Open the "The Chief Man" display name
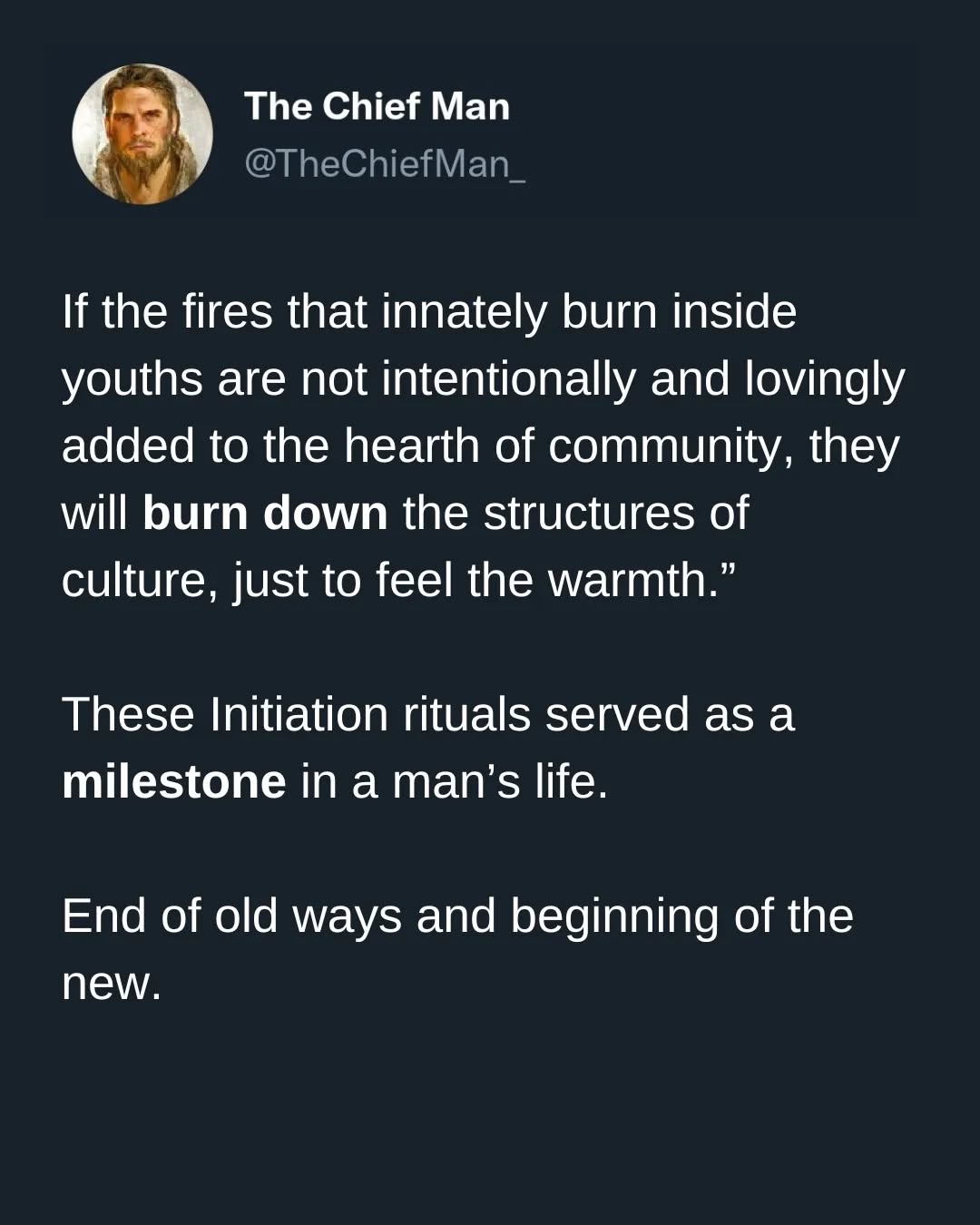Image resolution: width=980 pixels, height=1225 pixels. point(377,106)
